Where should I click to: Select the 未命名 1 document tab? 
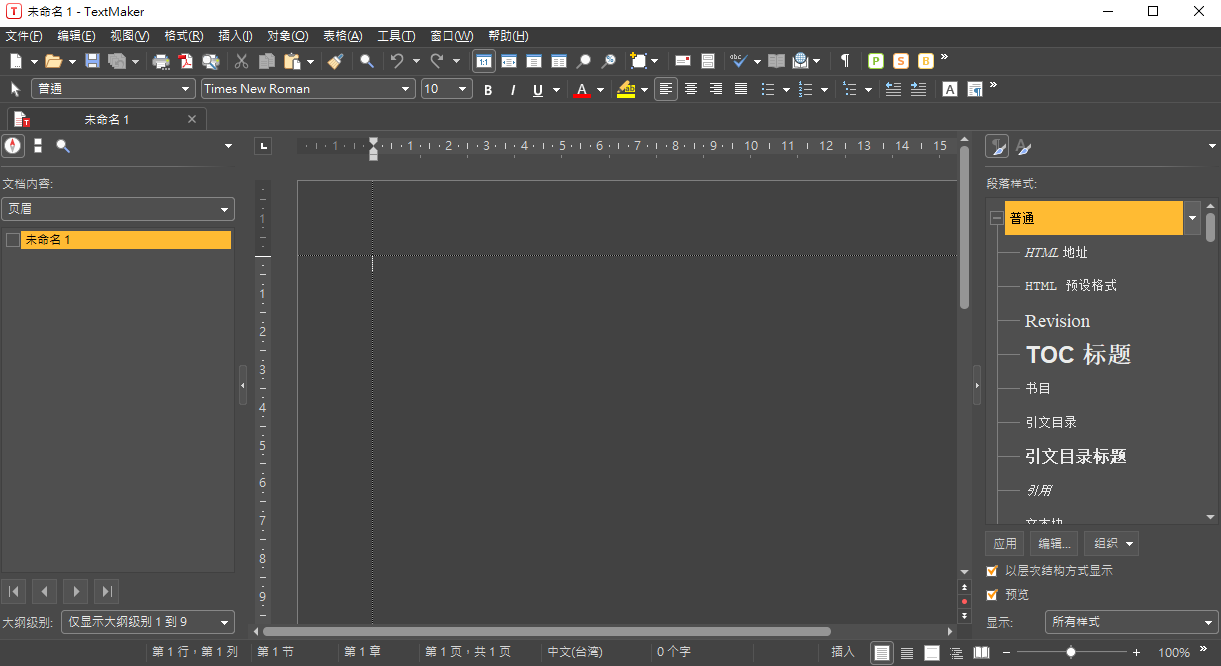105,119
